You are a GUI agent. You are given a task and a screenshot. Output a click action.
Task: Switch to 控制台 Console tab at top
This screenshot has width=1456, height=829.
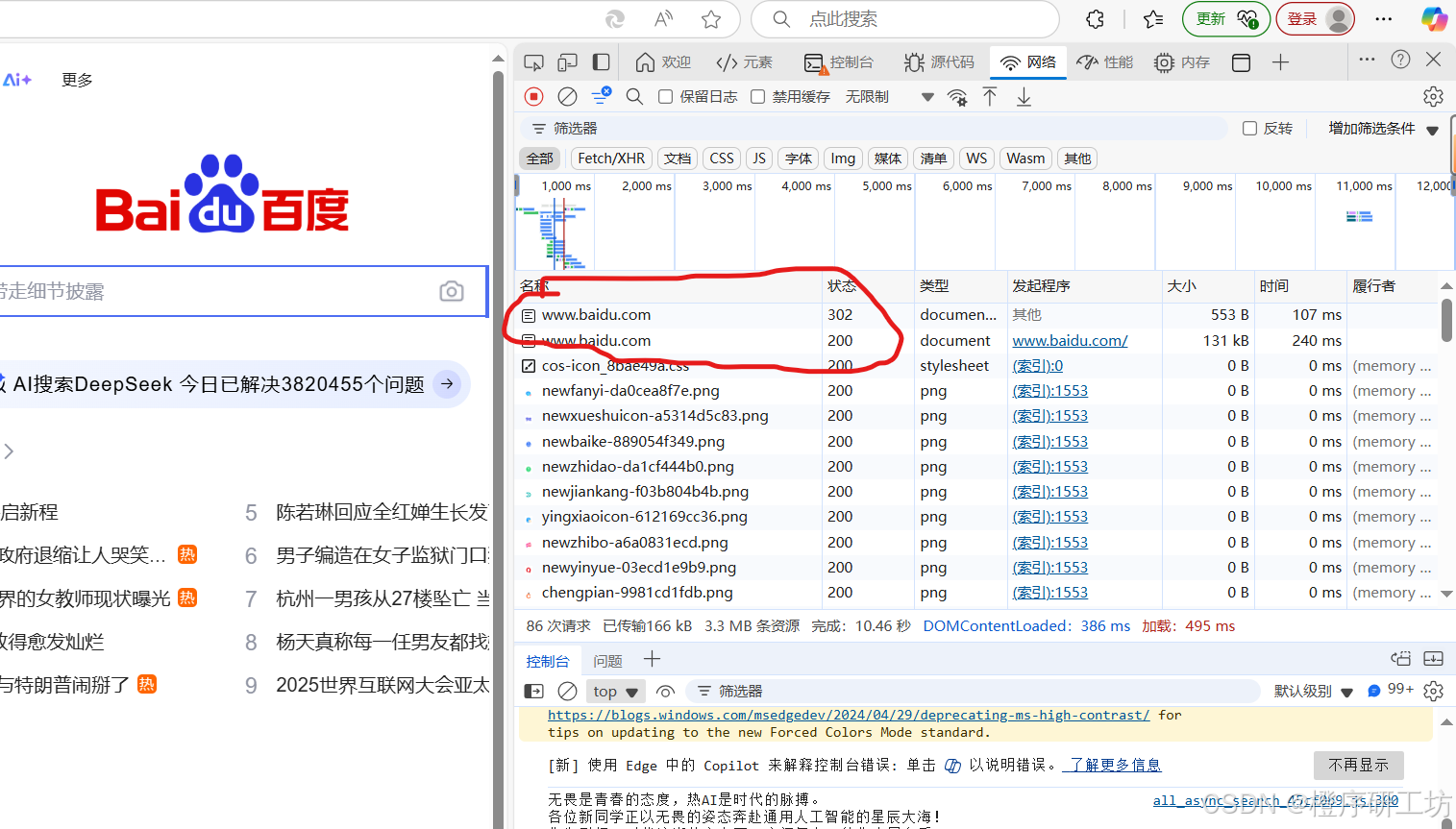[x=839, y=62]
